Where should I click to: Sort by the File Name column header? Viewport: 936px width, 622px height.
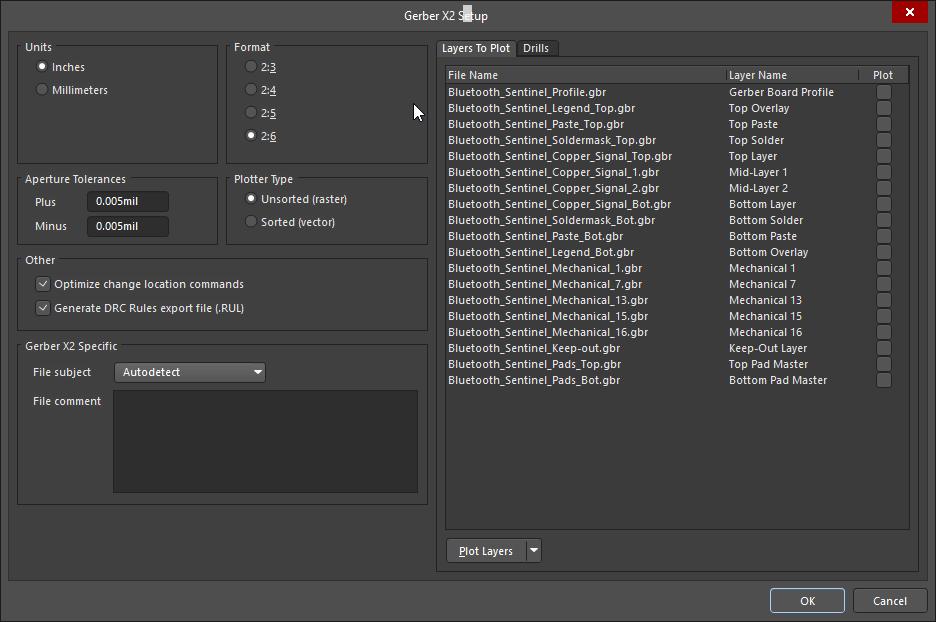585,75
